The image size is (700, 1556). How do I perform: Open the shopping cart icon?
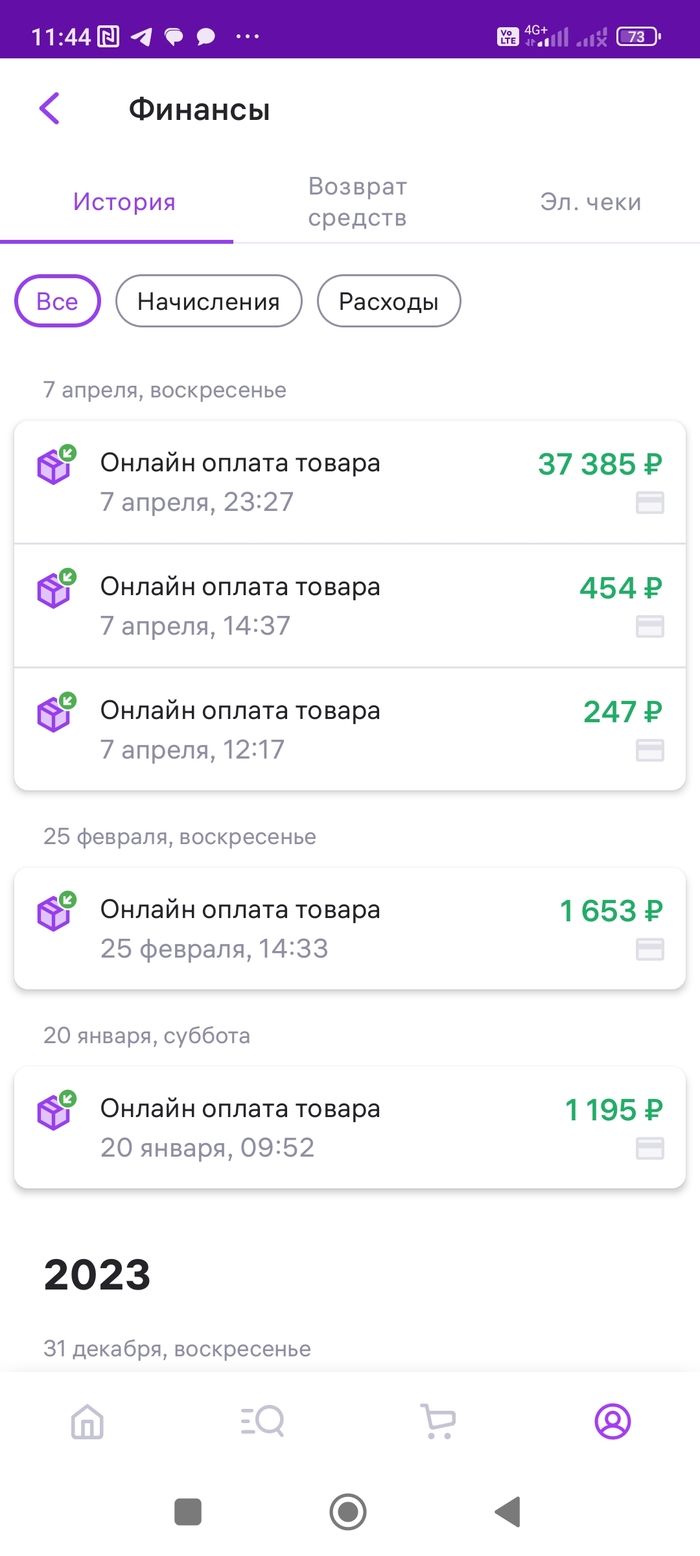tap(438, 1421)
